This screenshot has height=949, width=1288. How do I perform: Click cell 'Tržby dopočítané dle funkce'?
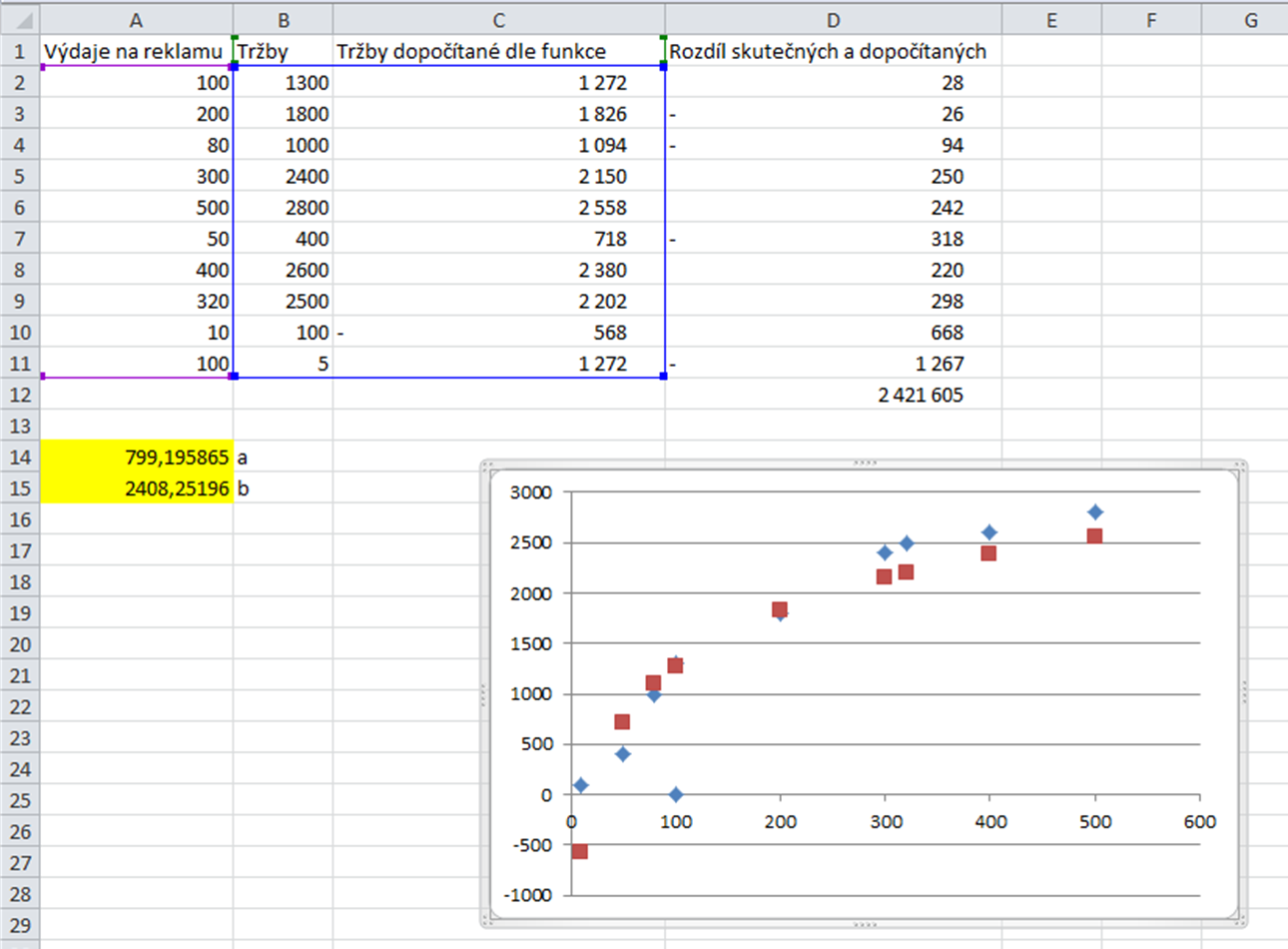(x=499, y=52)
